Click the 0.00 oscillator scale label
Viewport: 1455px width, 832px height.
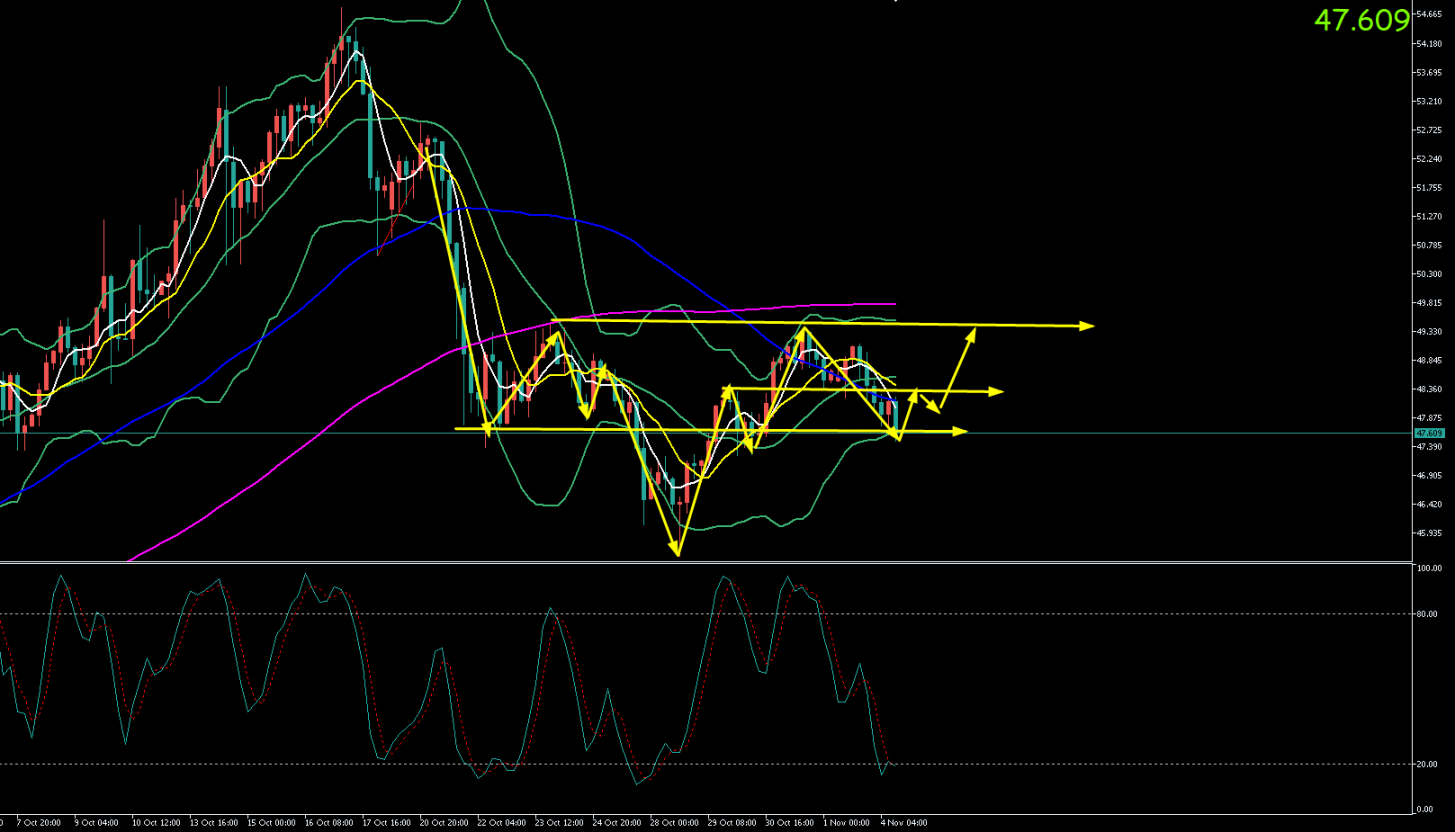click(x=1424, y=808)
